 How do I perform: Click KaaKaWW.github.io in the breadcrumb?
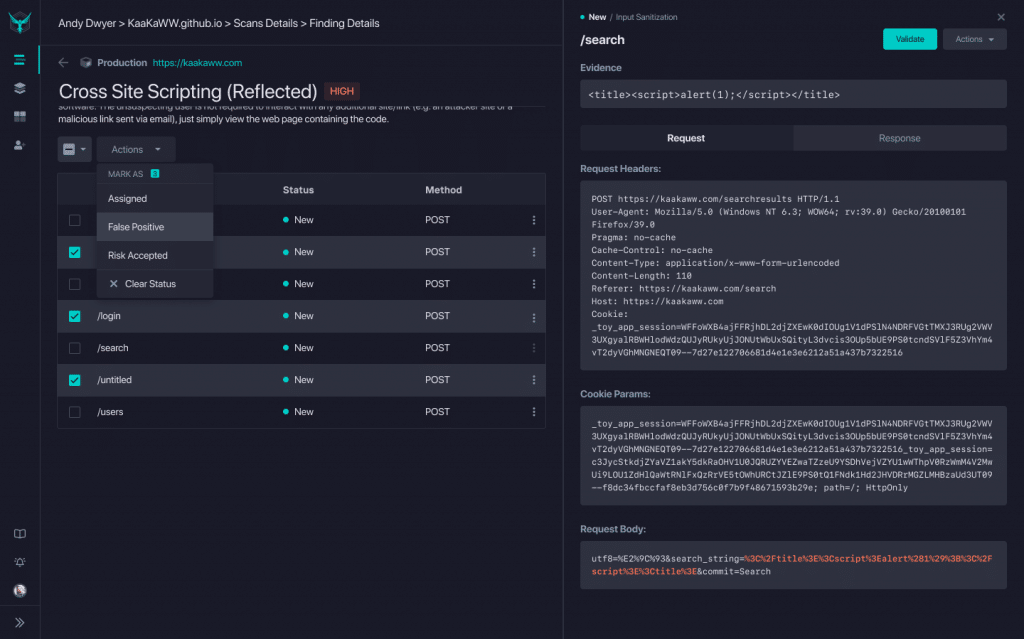coord(174,24)
